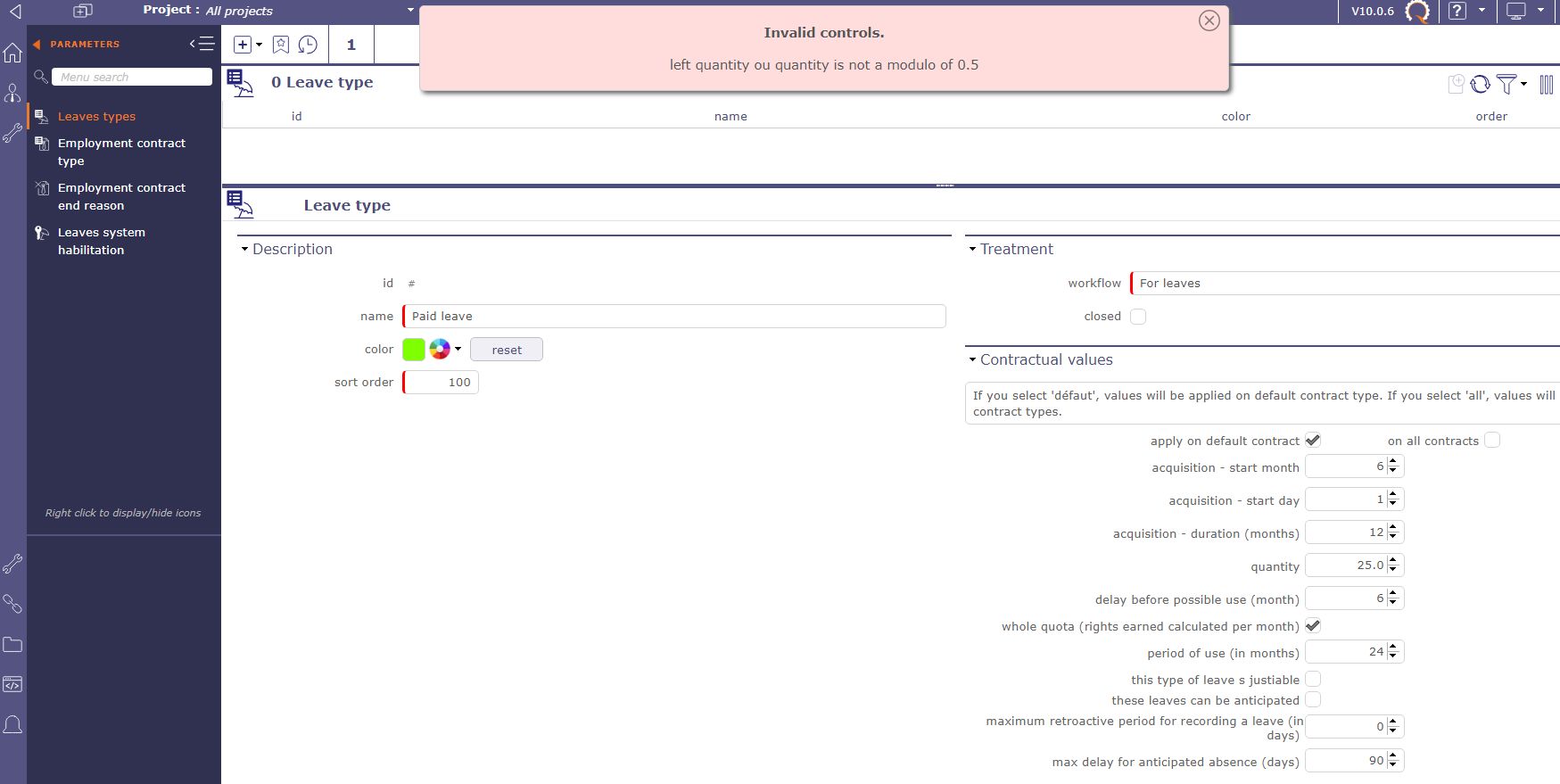
Task: Open the upper wrench icon in the left sidebar
Action: pyautogui.click(x=12, y=133)
